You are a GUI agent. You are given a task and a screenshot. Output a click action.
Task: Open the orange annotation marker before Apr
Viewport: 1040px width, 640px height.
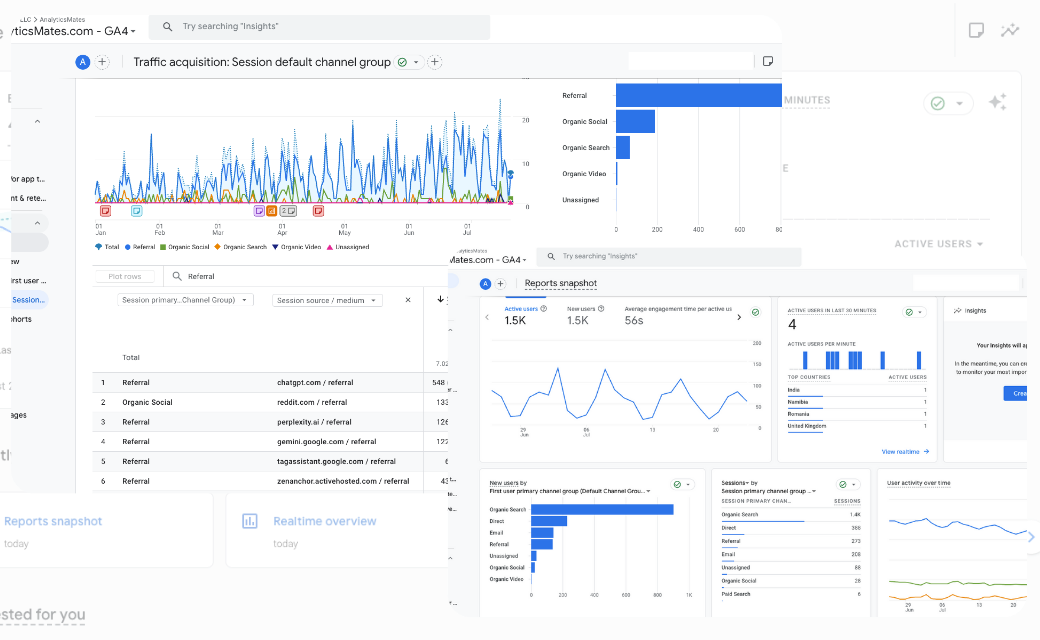(x=271, y=211)
